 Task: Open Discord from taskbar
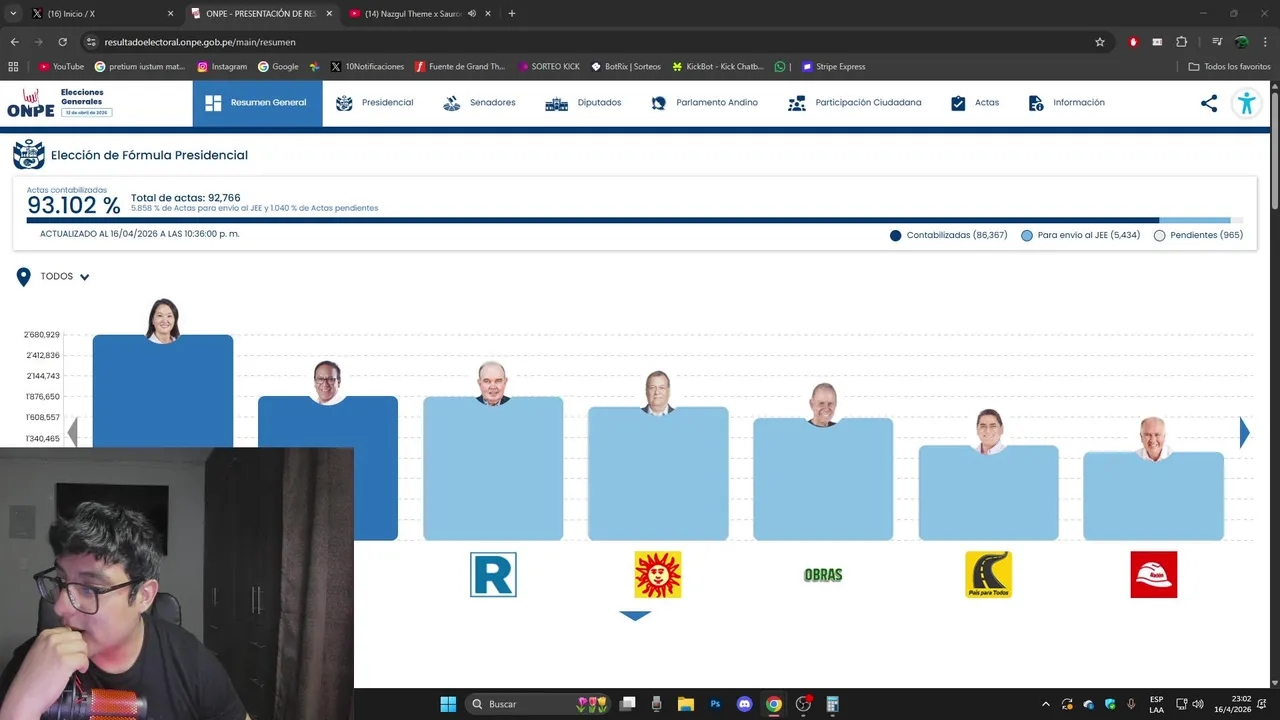click(x=744, y=704)
